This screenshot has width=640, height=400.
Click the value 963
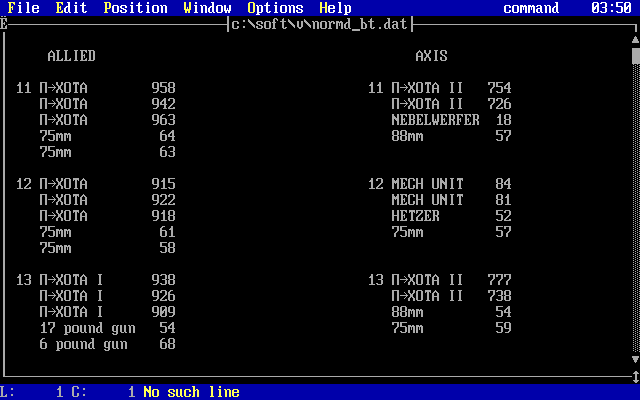[x=163, y=120]
